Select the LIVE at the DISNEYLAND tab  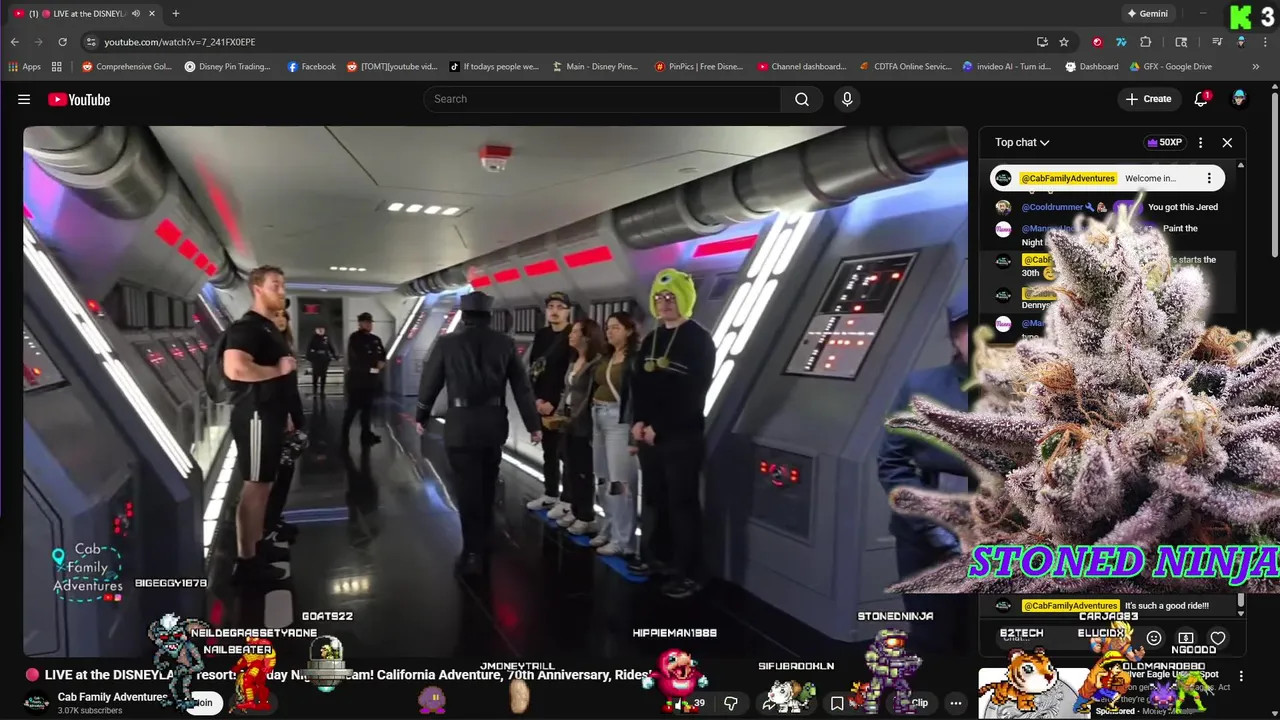point(85,14)
